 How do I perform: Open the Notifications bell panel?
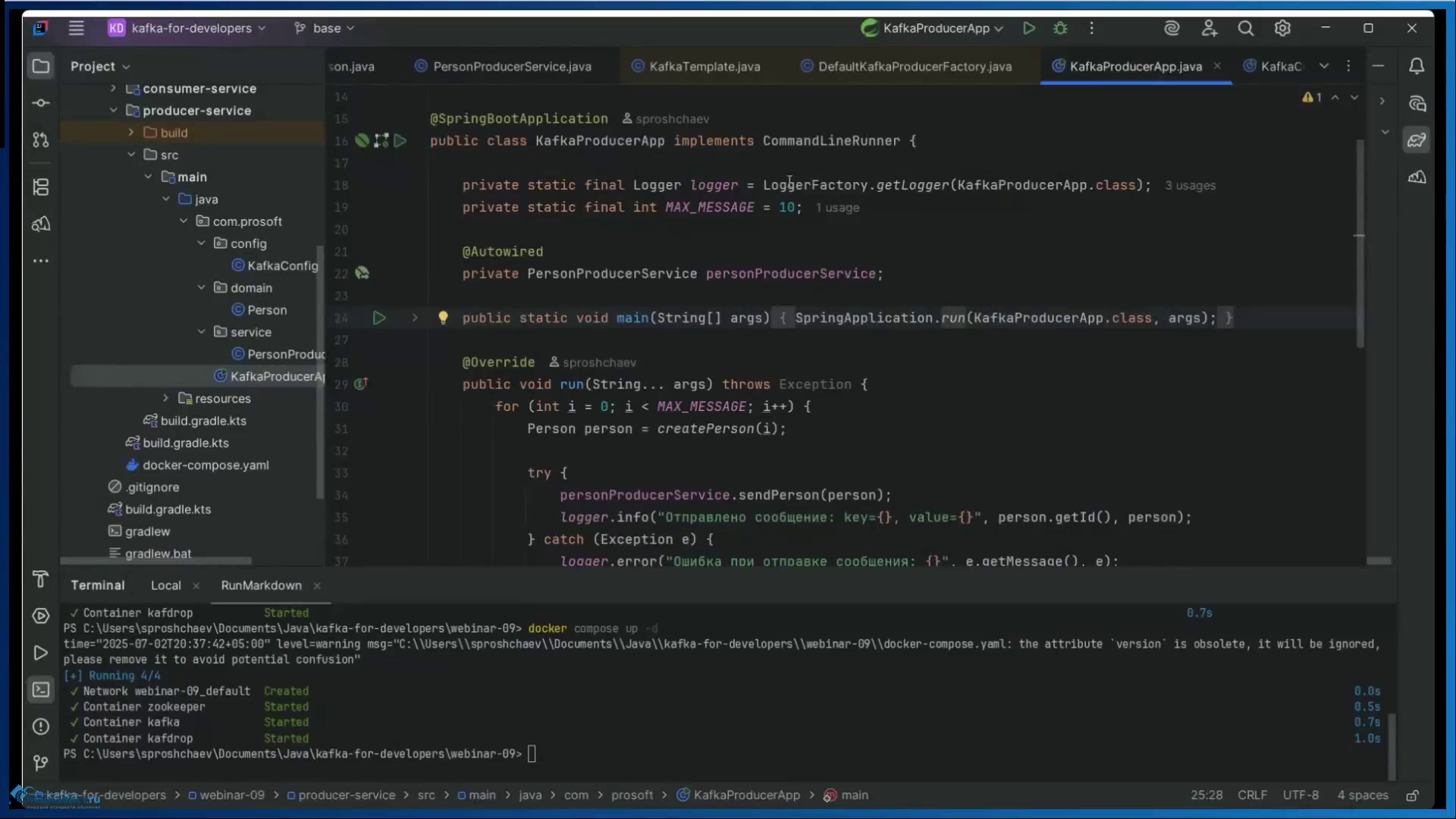point(1416,66)
